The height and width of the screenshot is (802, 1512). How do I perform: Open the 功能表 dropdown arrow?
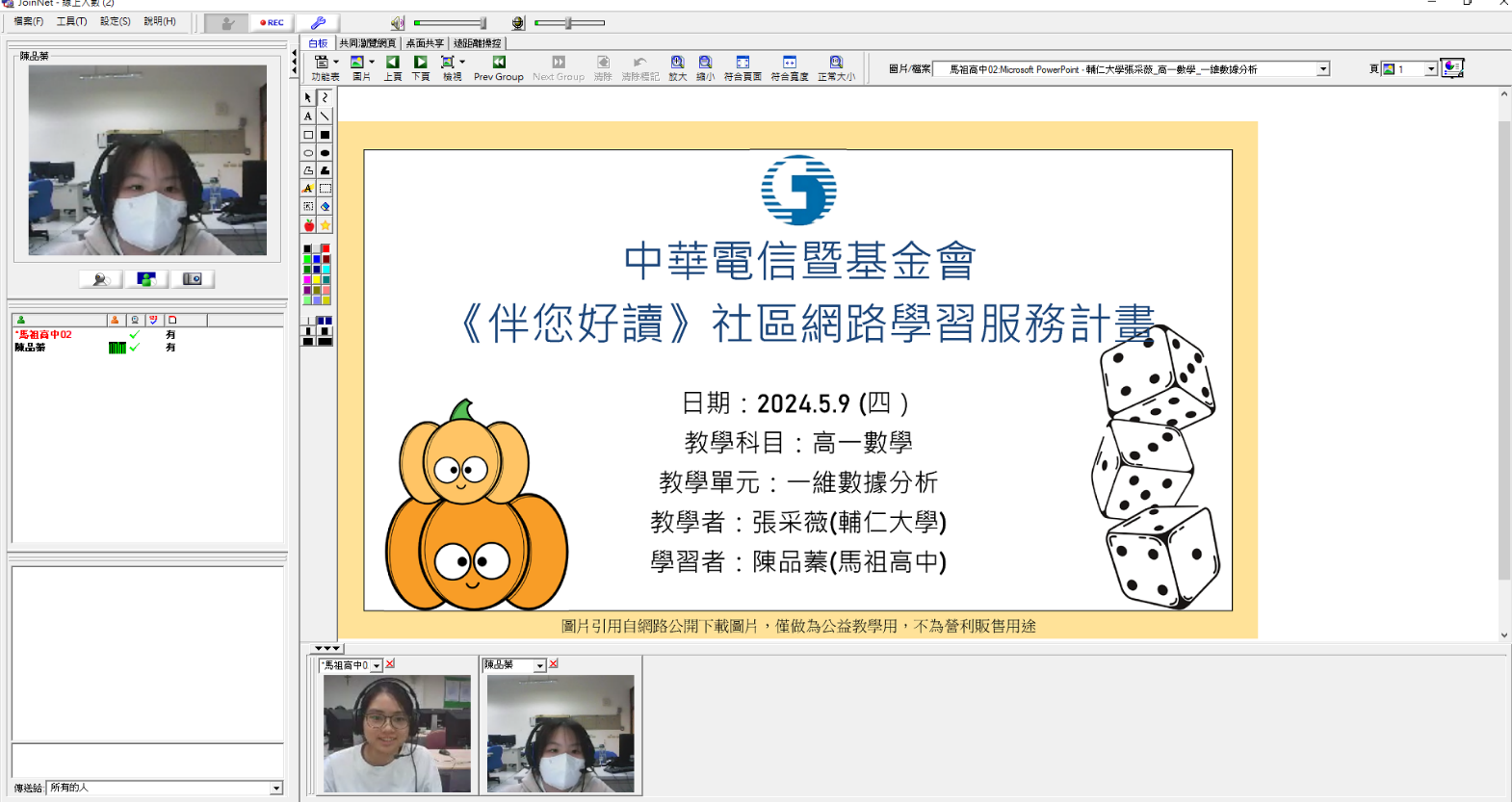pos(336,62)
